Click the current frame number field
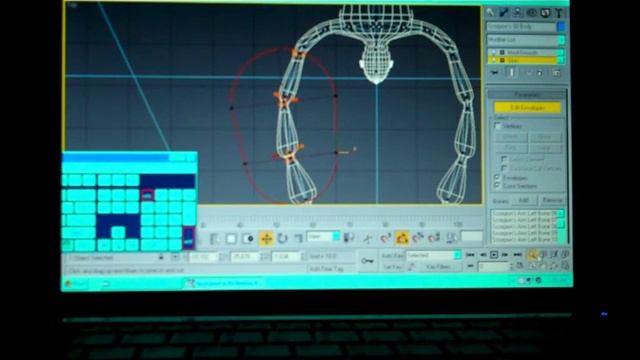This screenshot has width=640, height=360. click(x=493, y=267)
